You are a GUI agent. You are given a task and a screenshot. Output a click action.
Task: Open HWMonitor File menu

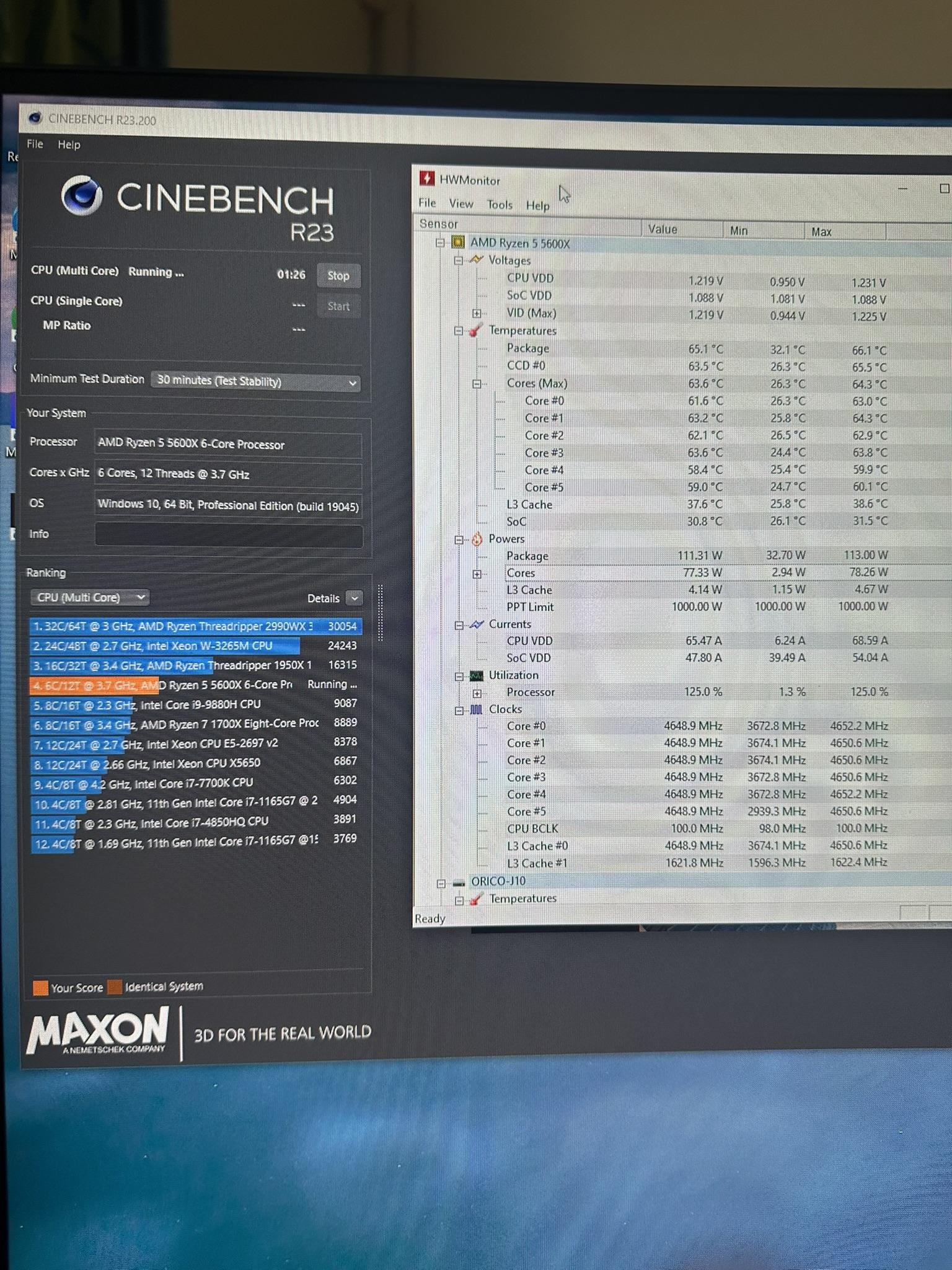point(427,203)
